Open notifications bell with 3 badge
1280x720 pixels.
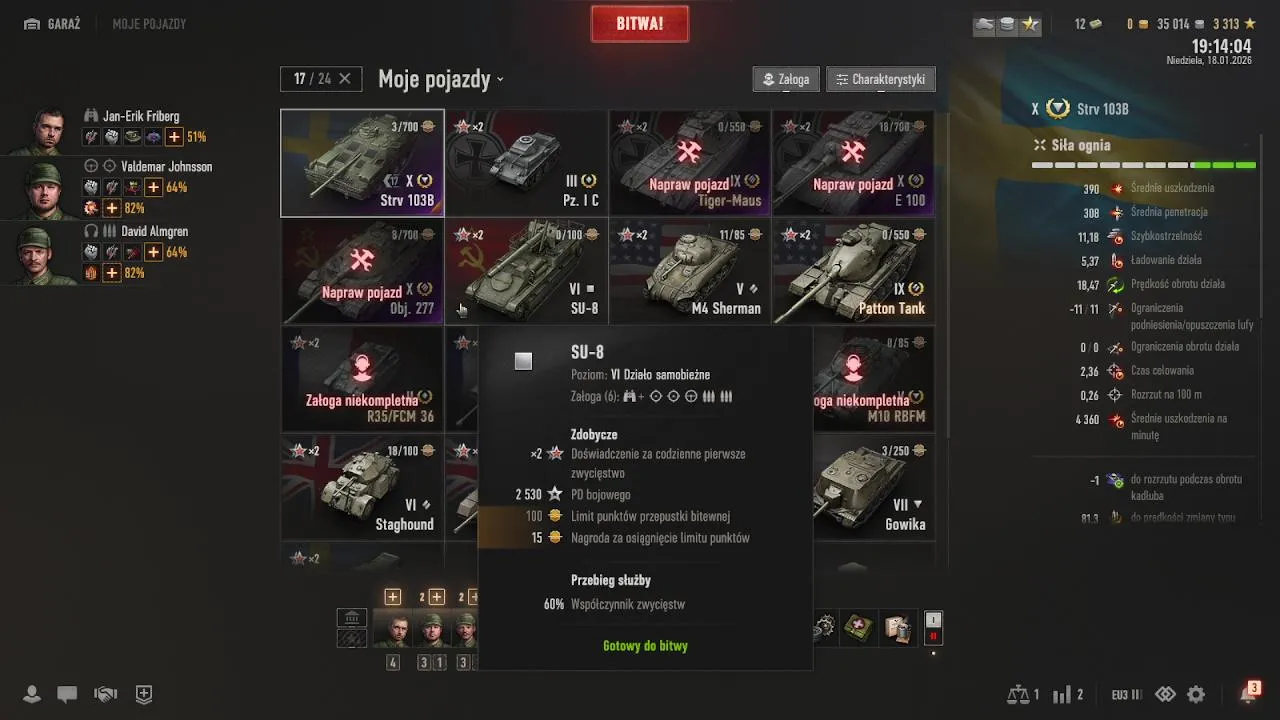[1248, 693]
